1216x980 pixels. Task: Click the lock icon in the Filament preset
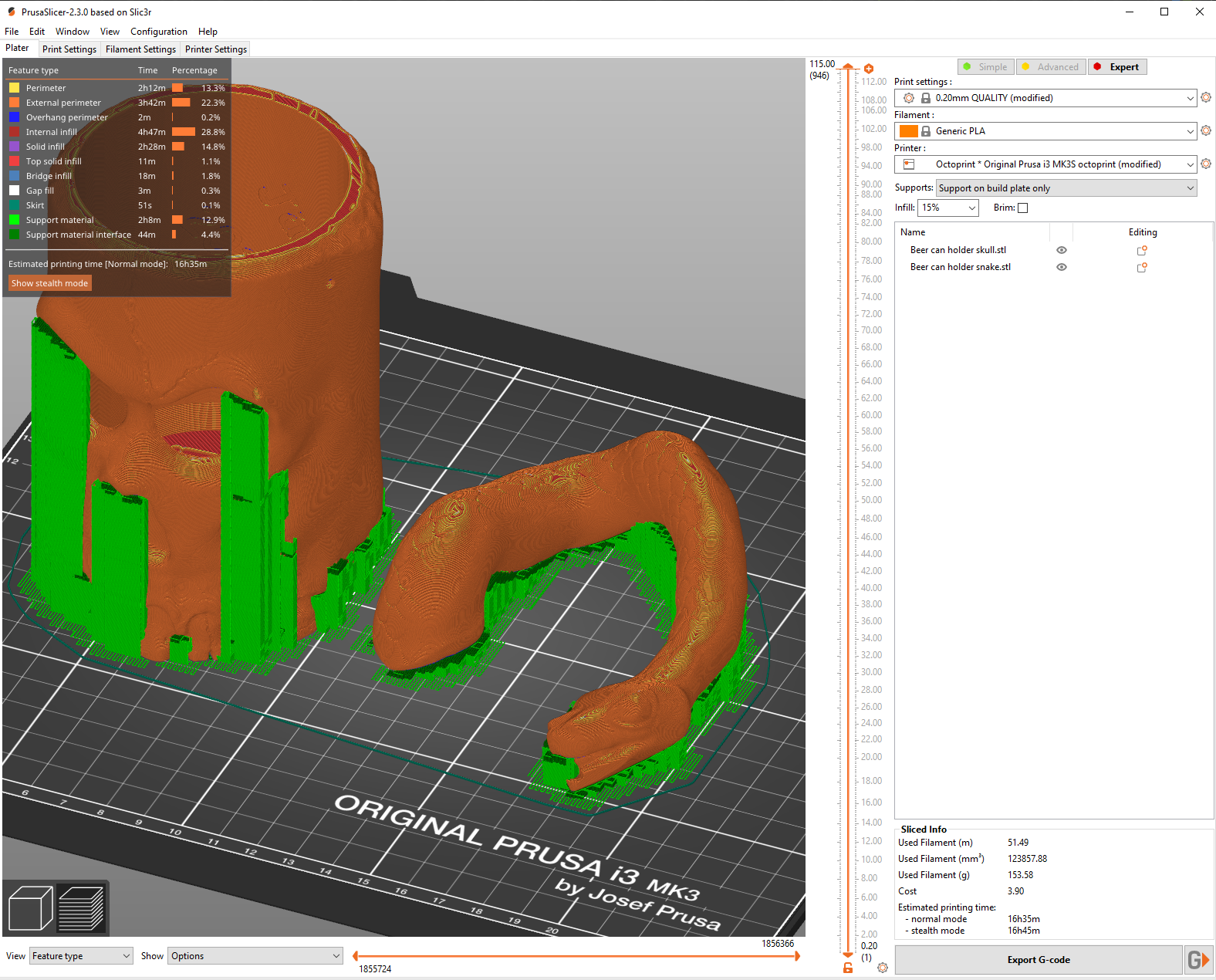[x=926, y=131]
